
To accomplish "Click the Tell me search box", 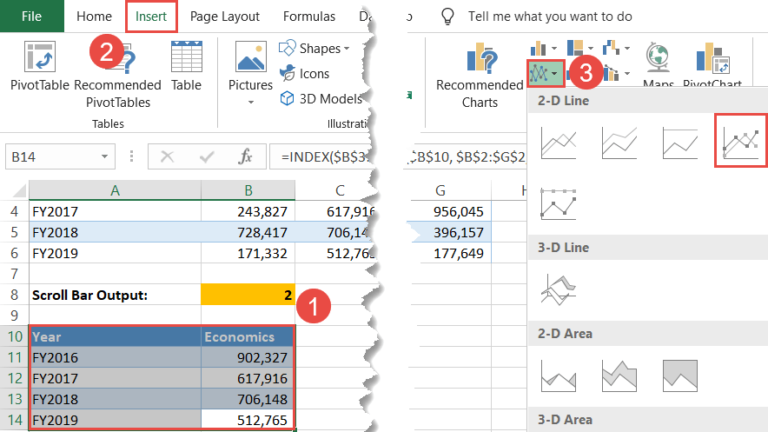I will click(x=550, y=16).
